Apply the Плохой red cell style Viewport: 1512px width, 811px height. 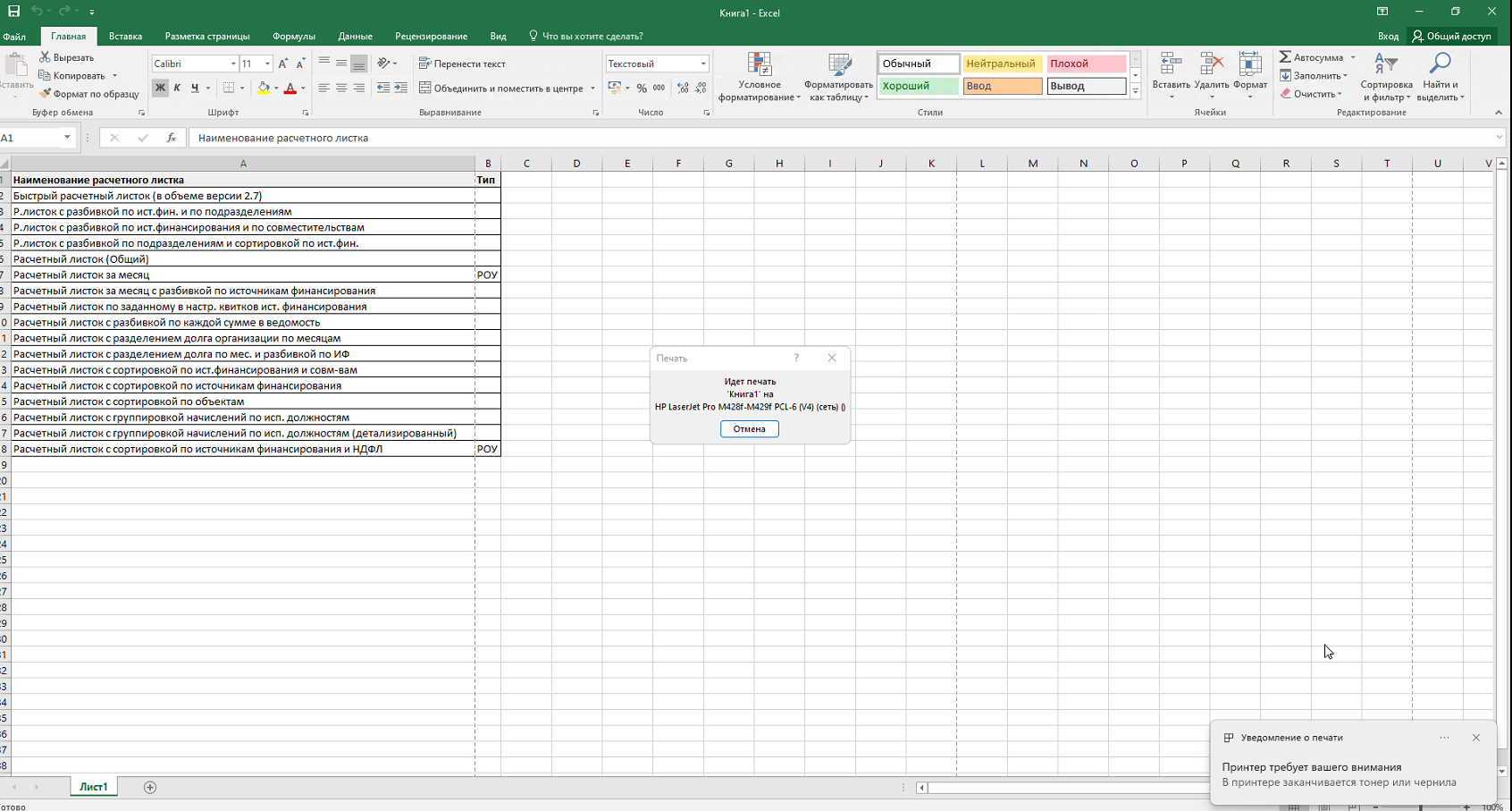(1086, 63)
